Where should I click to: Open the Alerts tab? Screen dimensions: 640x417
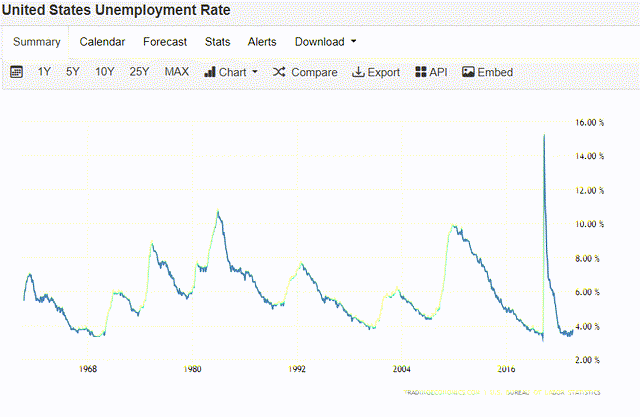tap(262, 42)
